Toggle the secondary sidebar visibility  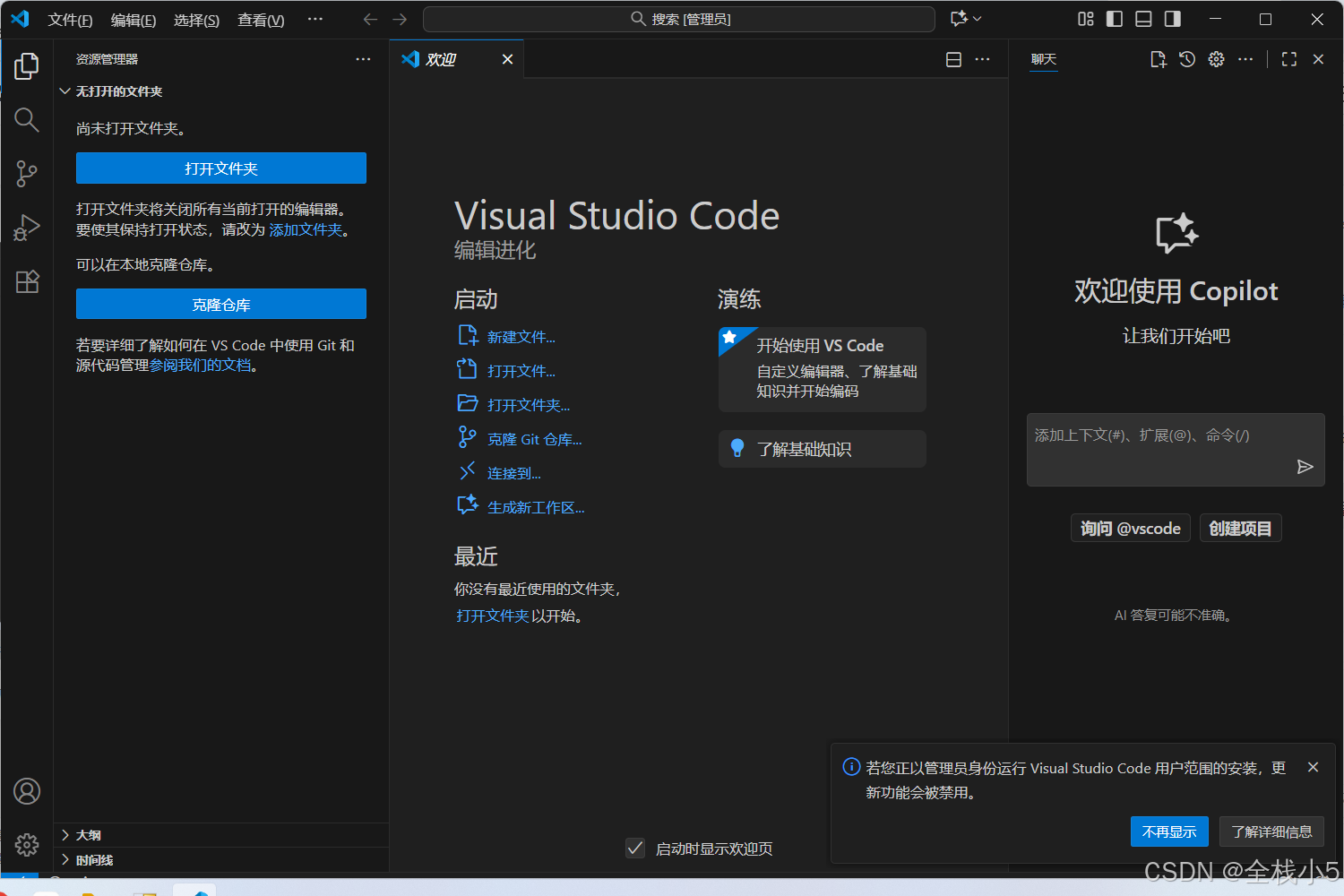click(1172, 19)
